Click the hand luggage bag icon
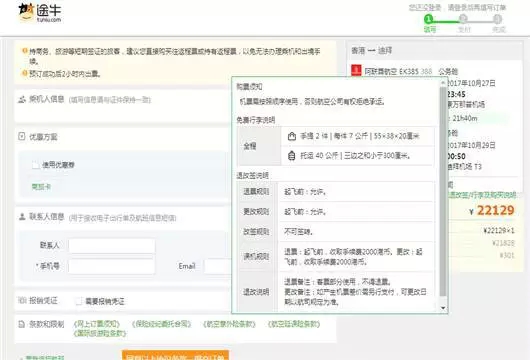 tap(292, 136)
